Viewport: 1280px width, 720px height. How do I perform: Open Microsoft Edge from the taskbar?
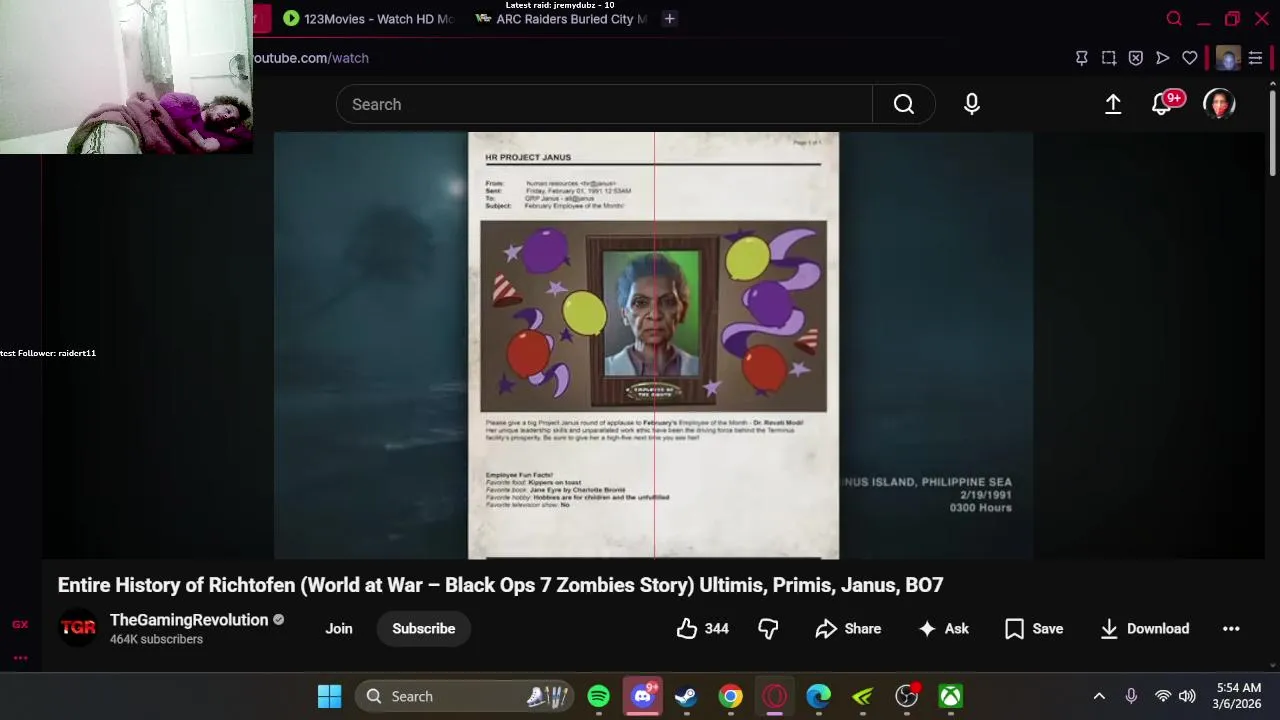tap(819, 696)
